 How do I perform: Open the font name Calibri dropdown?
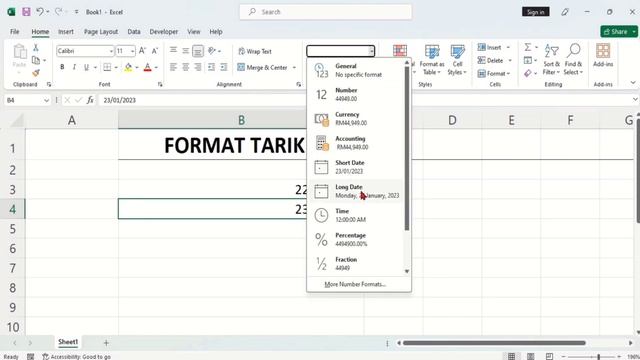pos(111,51)
